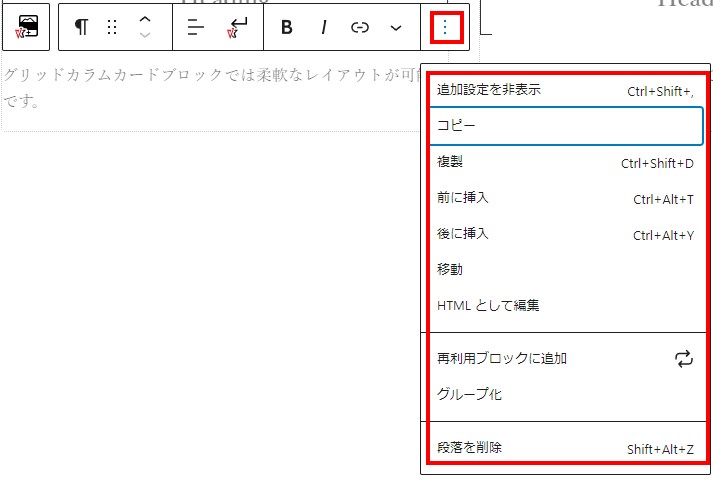Insert a link with the link icon
Screen dimensions: 713x478
[360, 28]
